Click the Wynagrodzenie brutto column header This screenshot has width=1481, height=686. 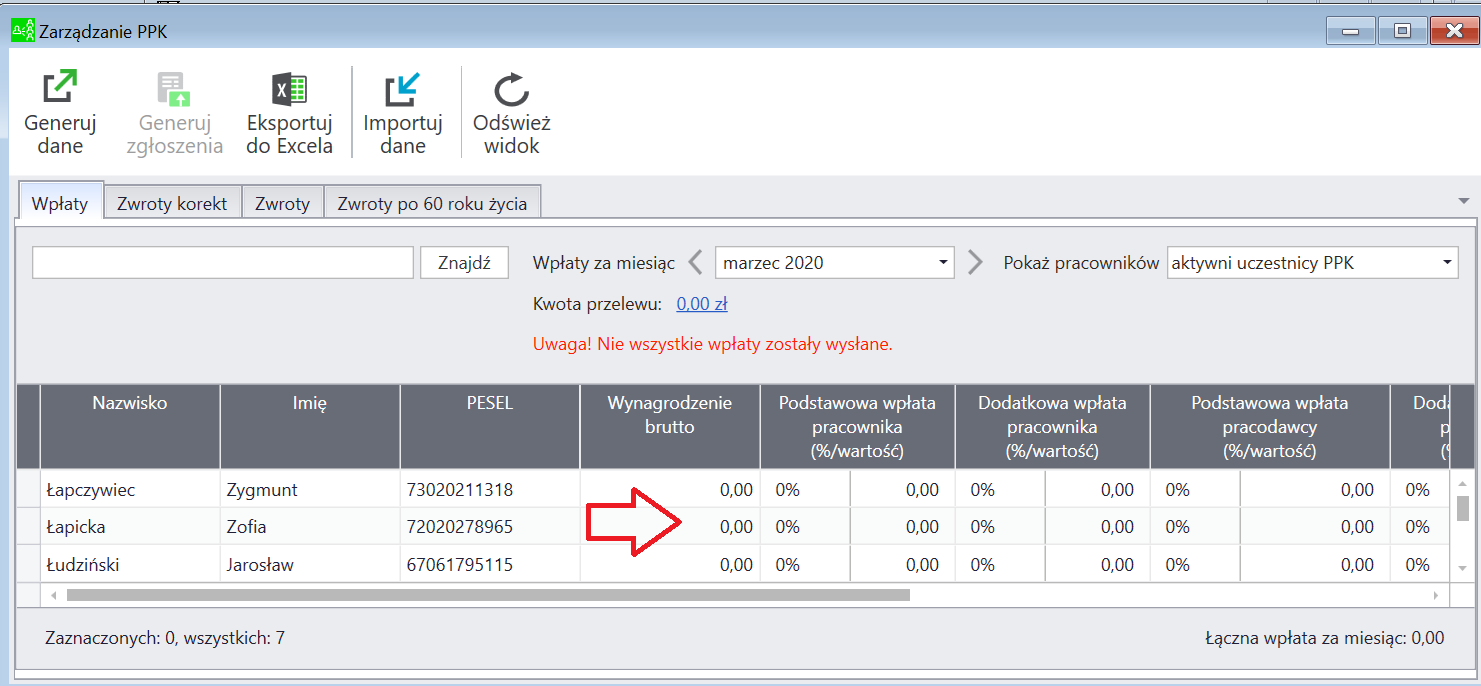click(670, 426)
